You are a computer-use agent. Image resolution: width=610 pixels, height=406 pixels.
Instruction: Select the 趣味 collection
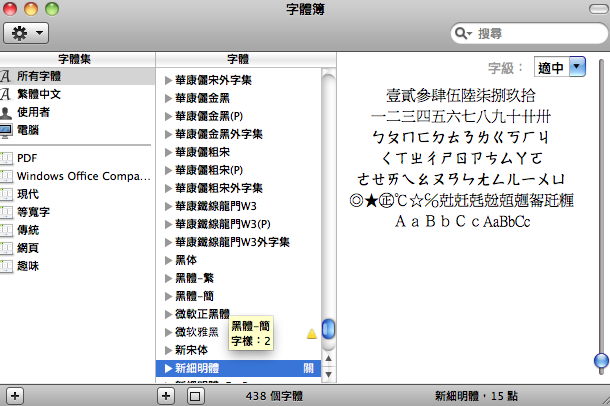[x=77, y=266]
